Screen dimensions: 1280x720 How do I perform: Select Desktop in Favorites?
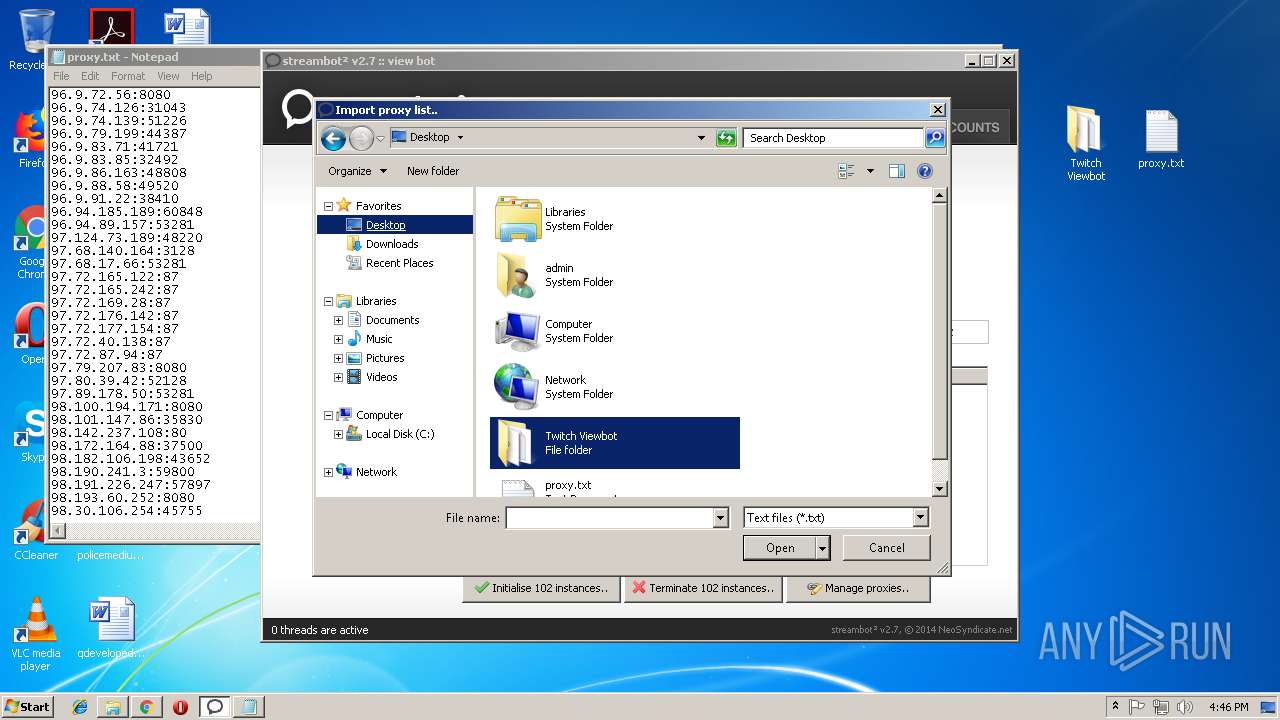click(385, 225)
